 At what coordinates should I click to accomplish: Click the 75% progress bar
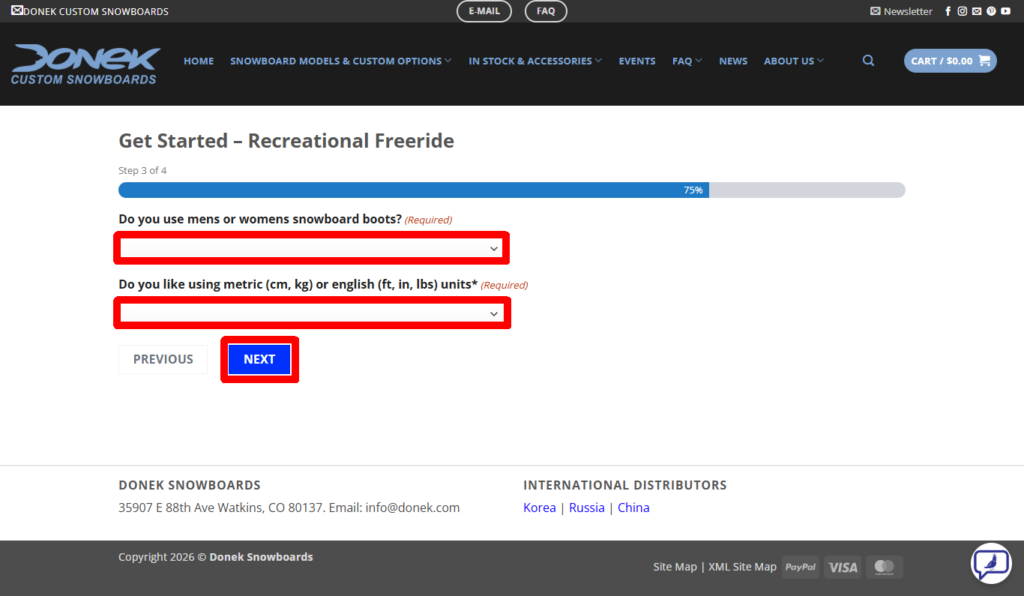tap(511, 190)
